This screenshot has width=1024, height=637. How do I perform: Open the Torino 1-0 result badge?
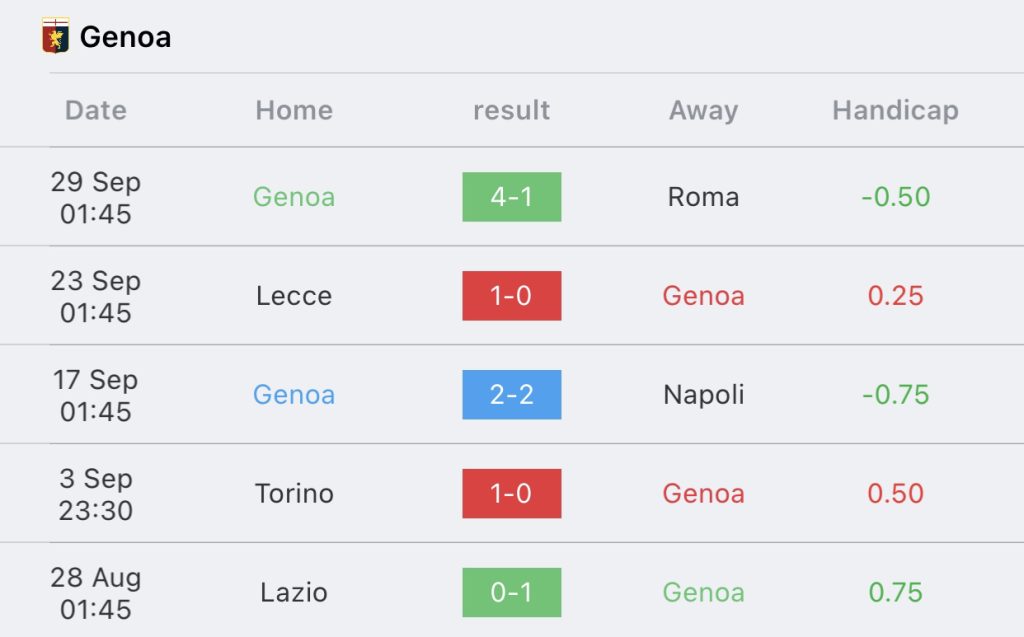point(511,493)
